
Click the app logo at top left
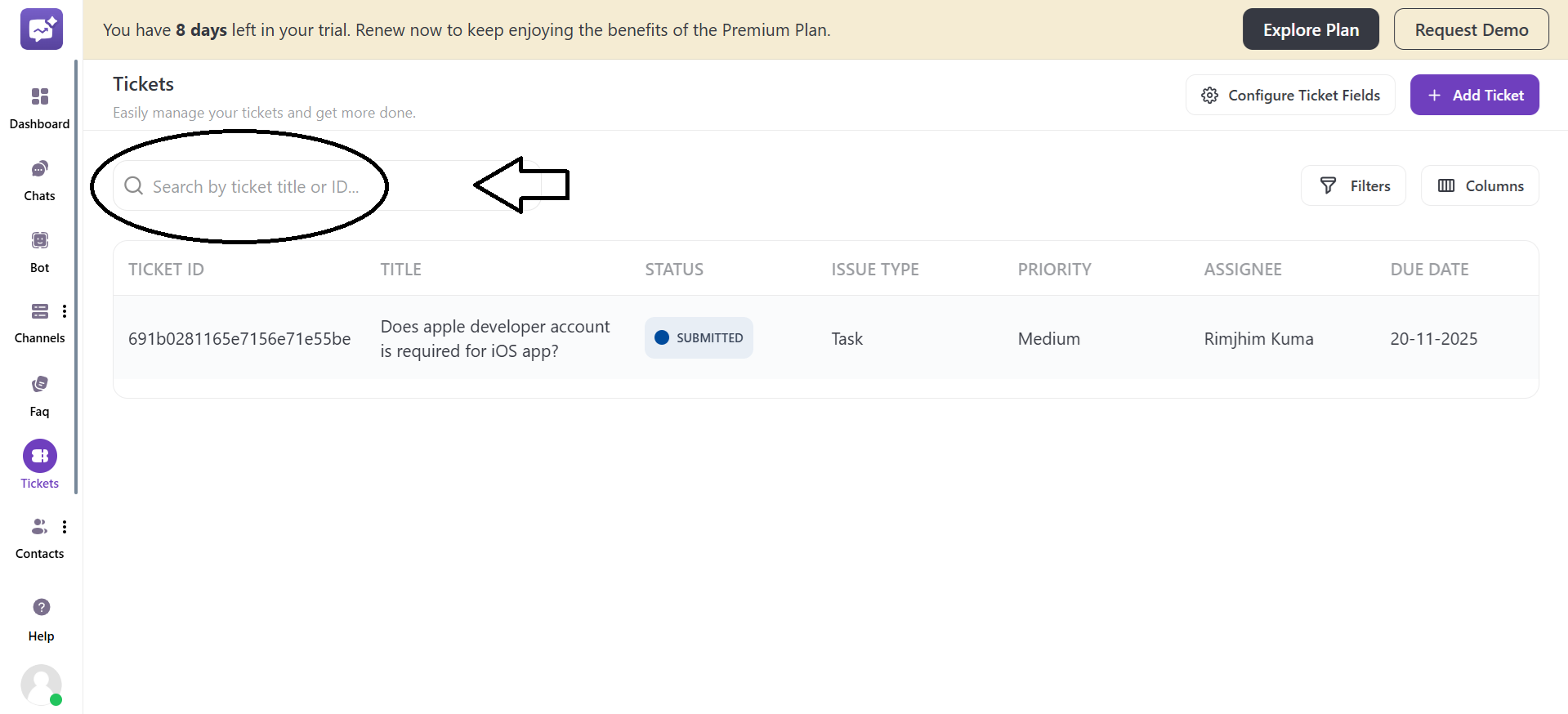41,29
